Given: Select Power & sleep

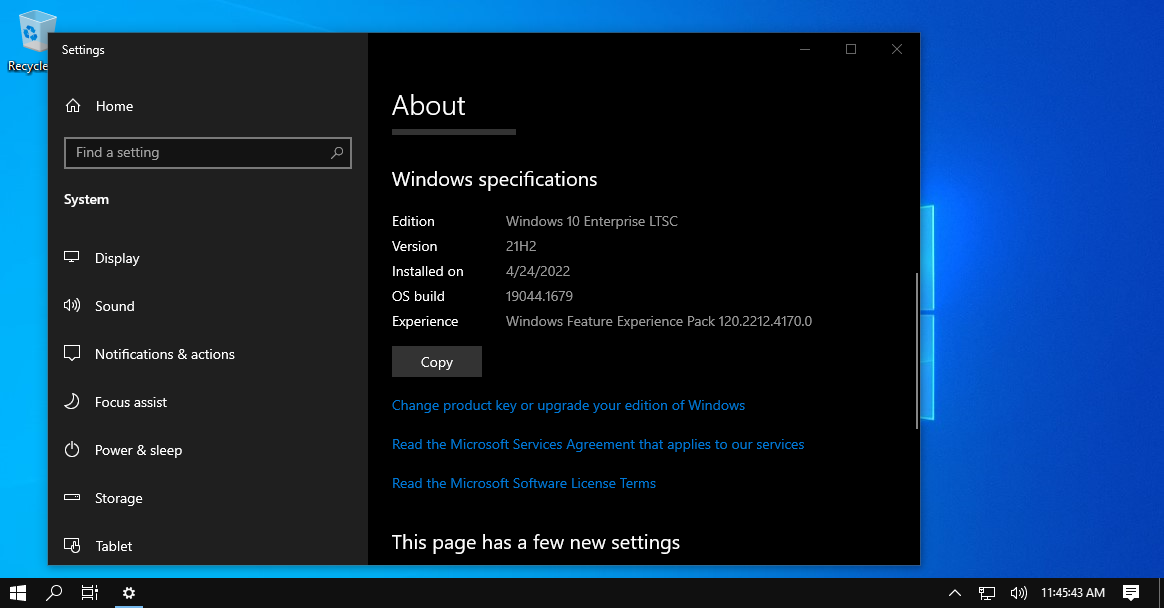Looking at the screenshot, I should 208,450.
